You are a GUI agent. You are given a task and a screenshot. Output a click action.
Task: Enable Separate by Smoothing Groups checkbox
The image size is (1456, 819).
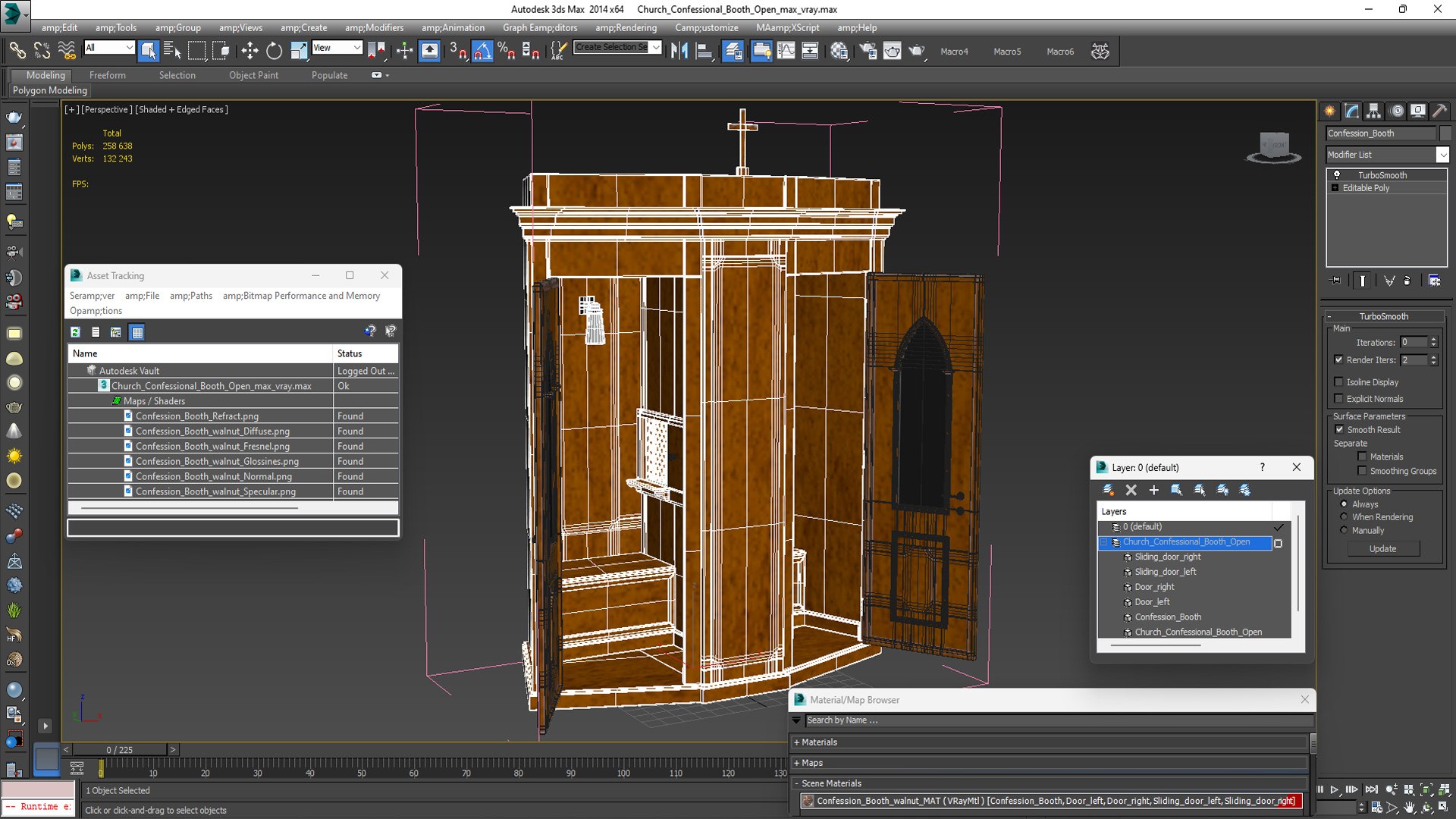tap(1362, 471)
